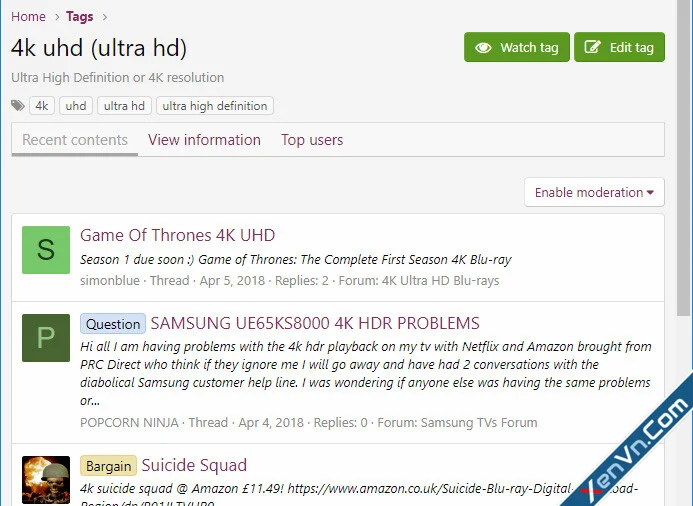Click 'Ultra High Definition or 4K resolution' description
This screenshot has height=506, width=693.
coord(118,77)
